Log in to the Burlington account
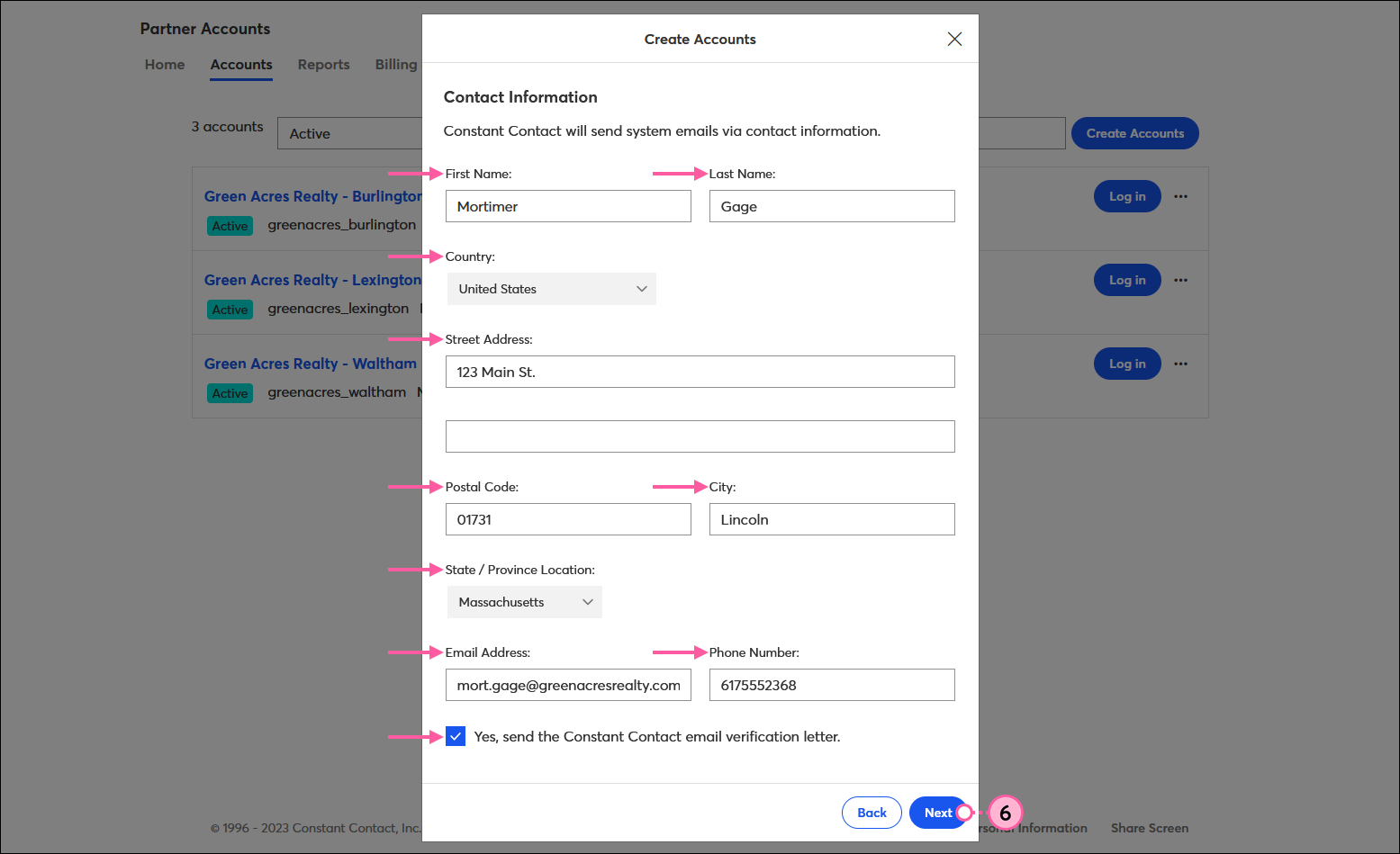Image resolution: width=1400 pixels, height=854 pixels. (x=1127, y=196)
